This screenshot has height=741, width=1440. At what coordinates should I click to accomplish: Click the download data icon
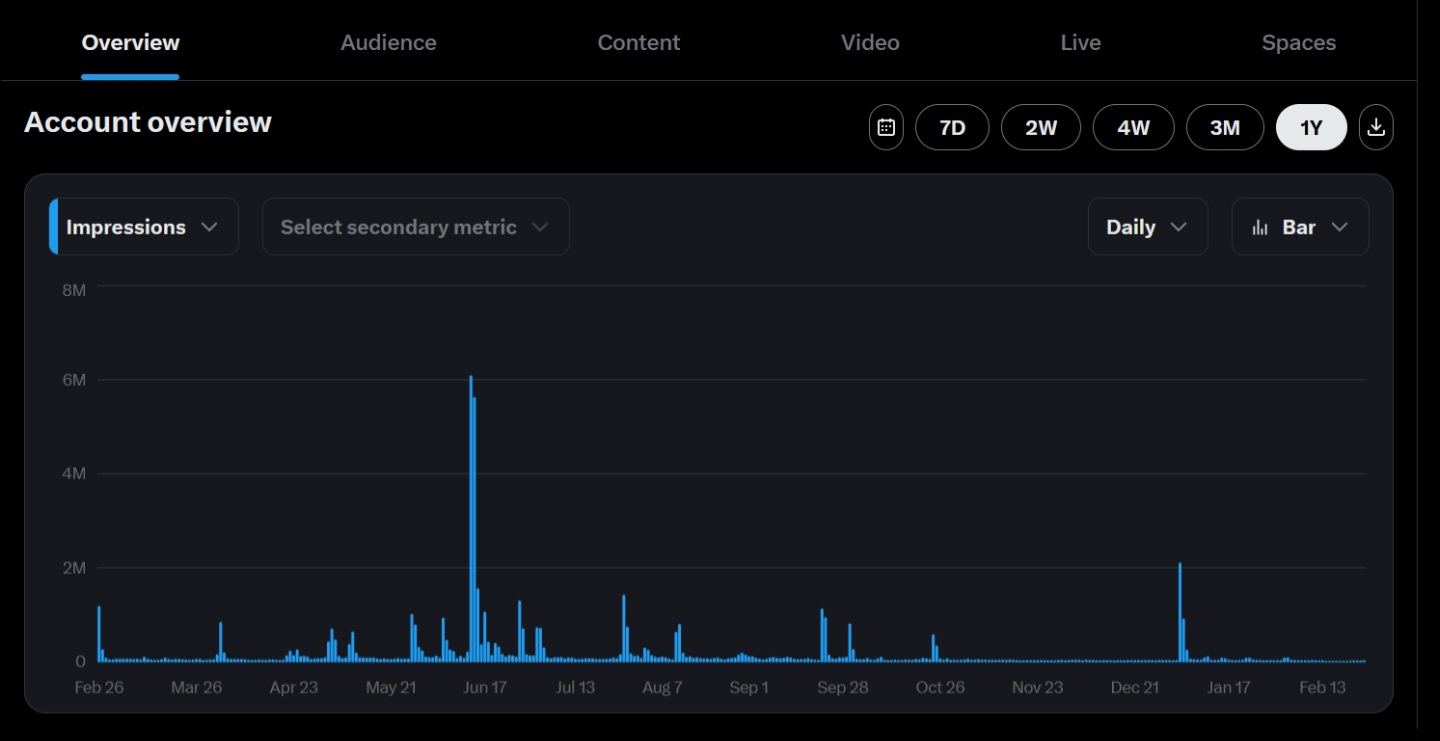pos(1376,128)
